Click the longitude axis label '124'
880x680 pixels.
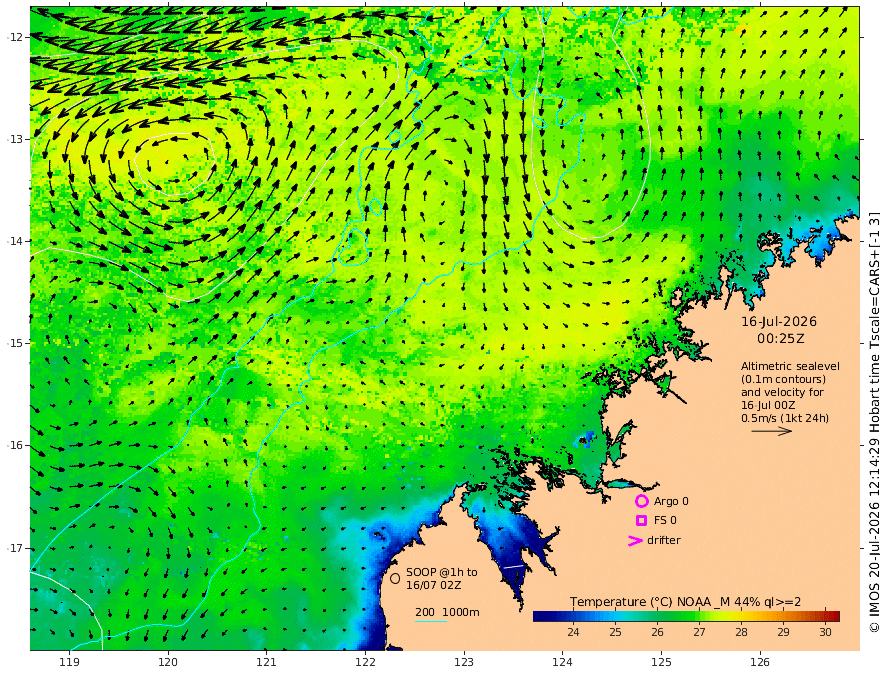point(562,663)
